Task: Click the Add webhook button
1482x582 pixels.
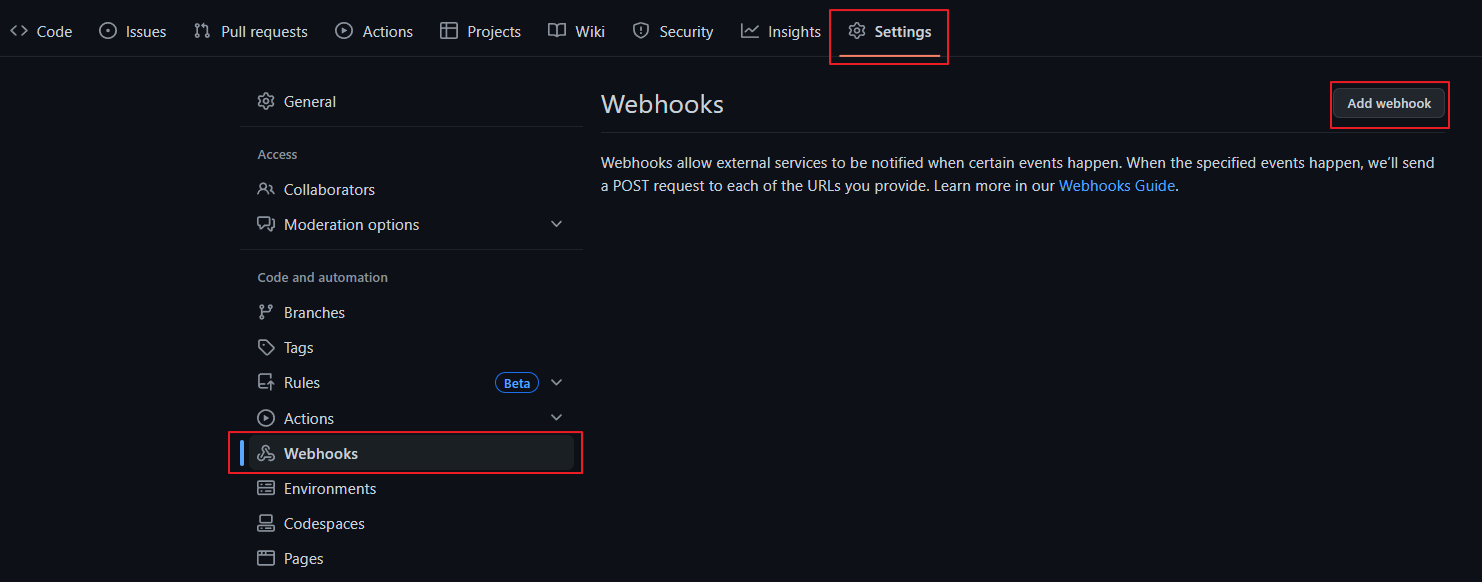Action: point(1389,103)
